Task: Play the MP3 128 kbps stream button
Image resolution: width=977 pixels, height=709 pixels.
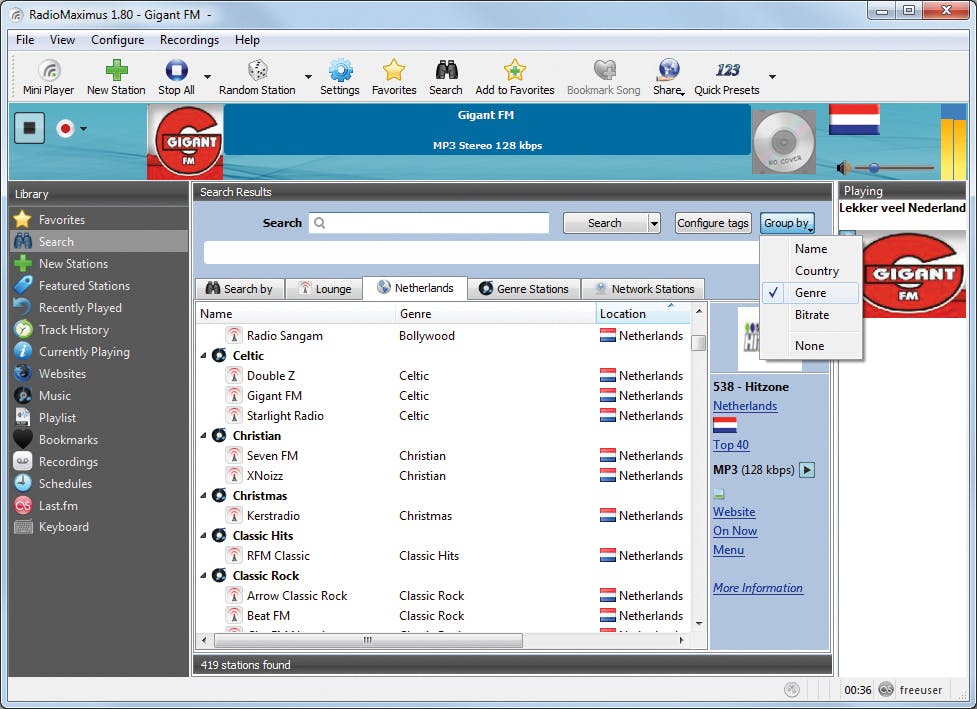Action: click(807, 470)
